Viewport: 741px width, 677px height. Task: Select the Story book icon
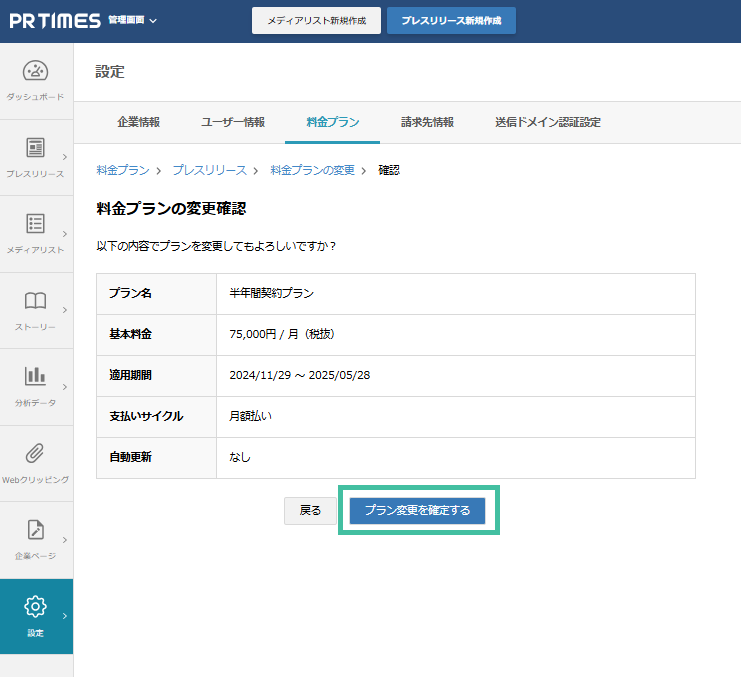coord(35,301)
